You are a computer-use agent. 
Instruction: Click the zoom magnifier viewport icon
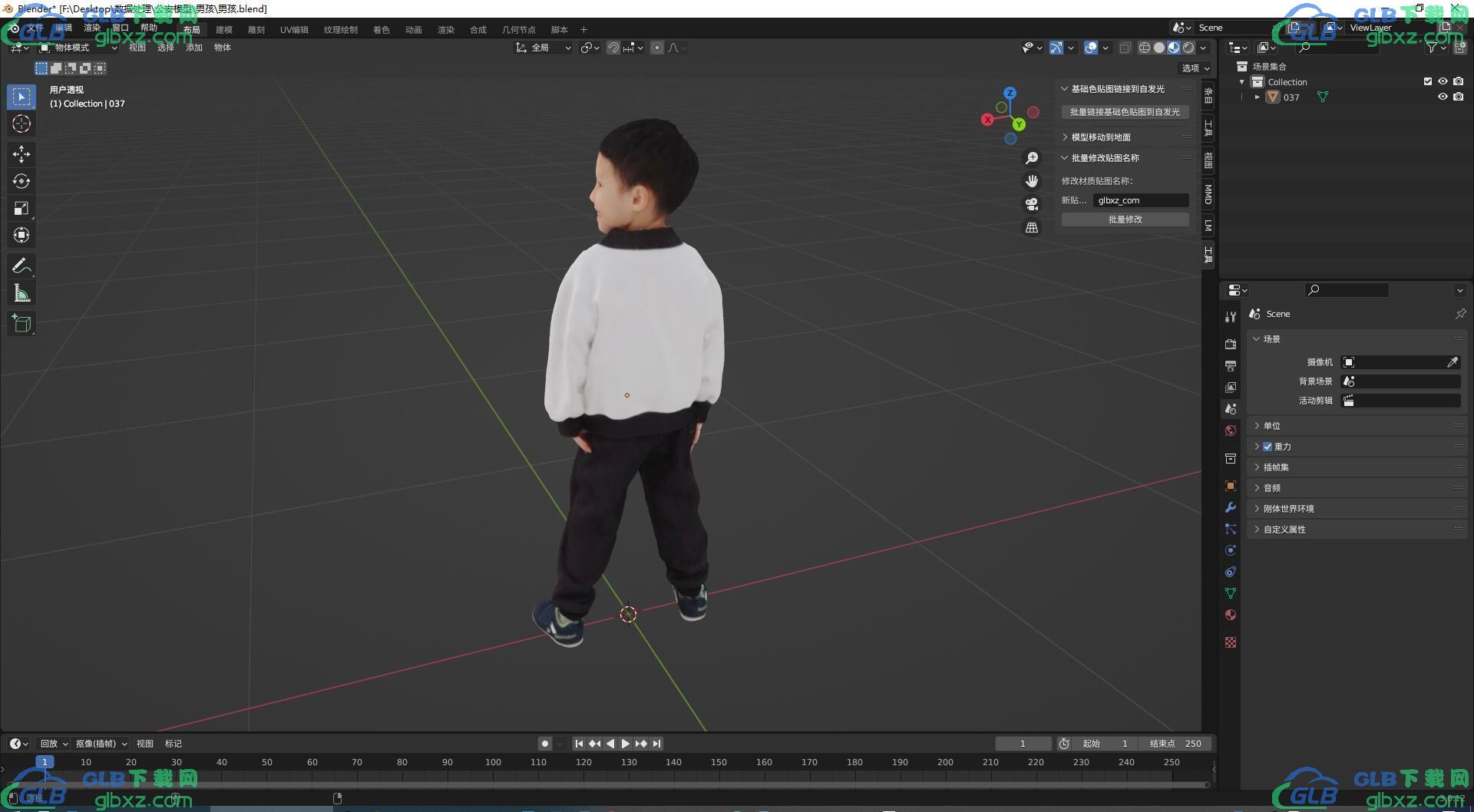pyautogui.click(x=1032, y=157)
